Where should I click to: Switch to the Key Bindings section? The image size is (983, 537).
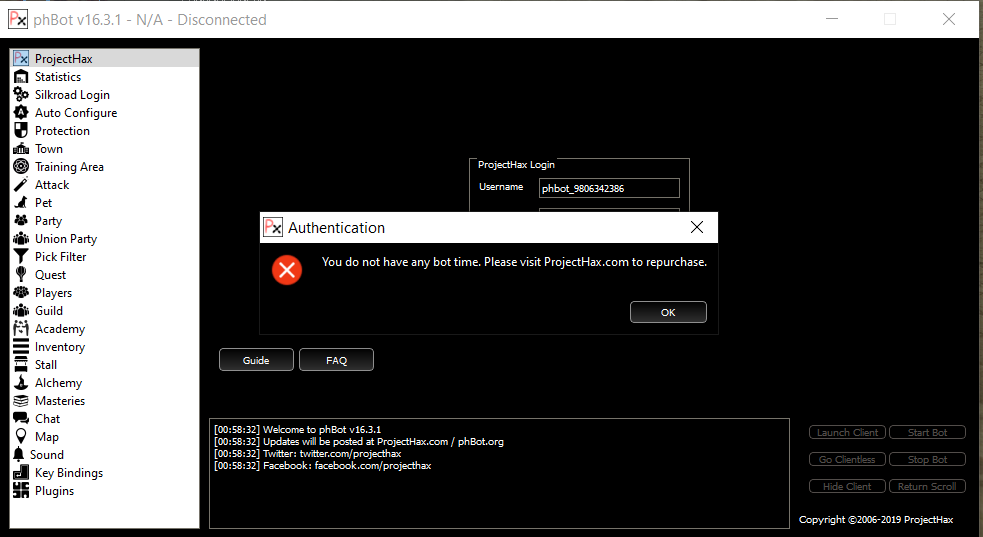(x=68, y=473)
